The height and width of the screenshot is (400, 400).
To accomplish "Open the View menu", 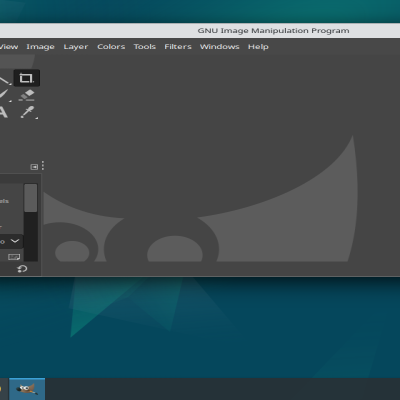I will 9,47.
